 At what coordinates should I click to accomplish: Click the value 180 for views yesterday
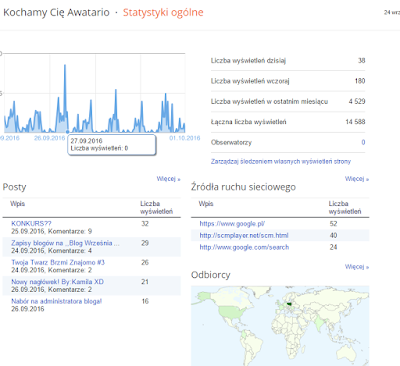[360, 81]
